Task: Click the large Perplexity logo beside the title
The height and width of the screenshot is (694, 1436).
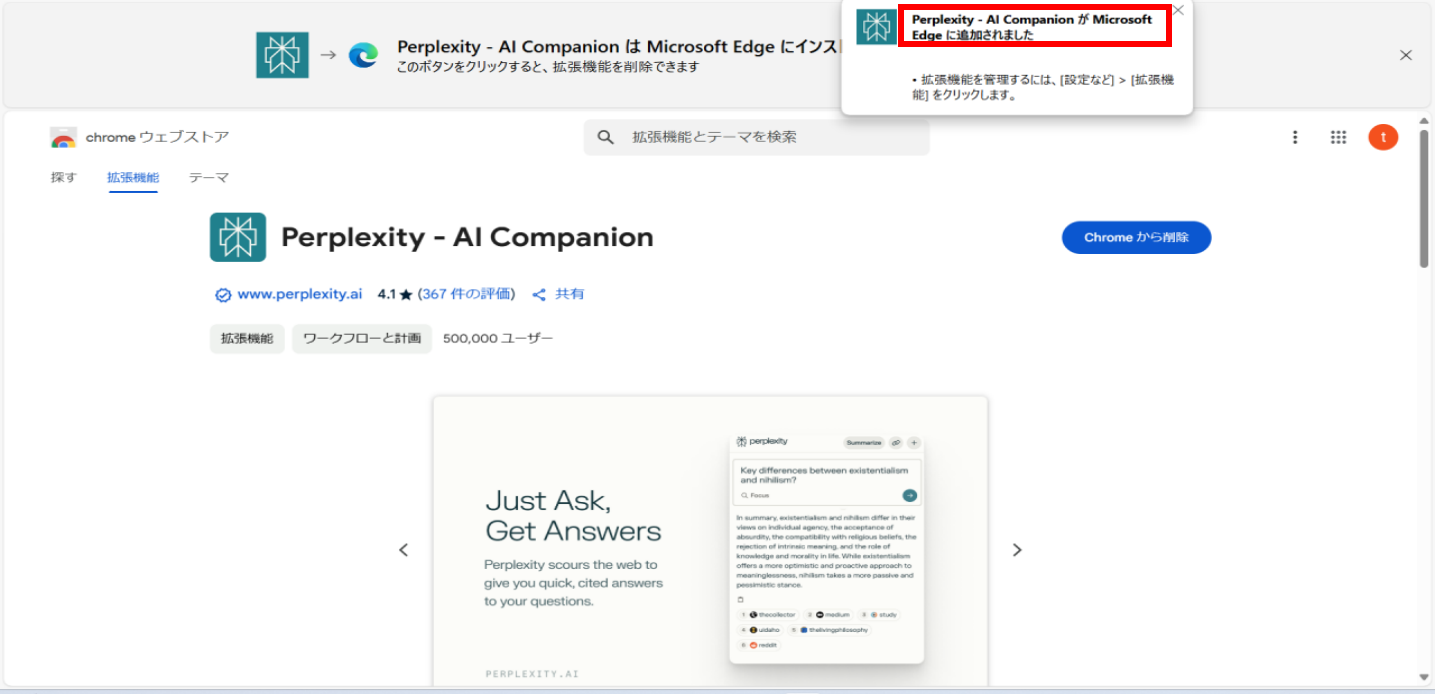Action: click(x=238, y=237)
